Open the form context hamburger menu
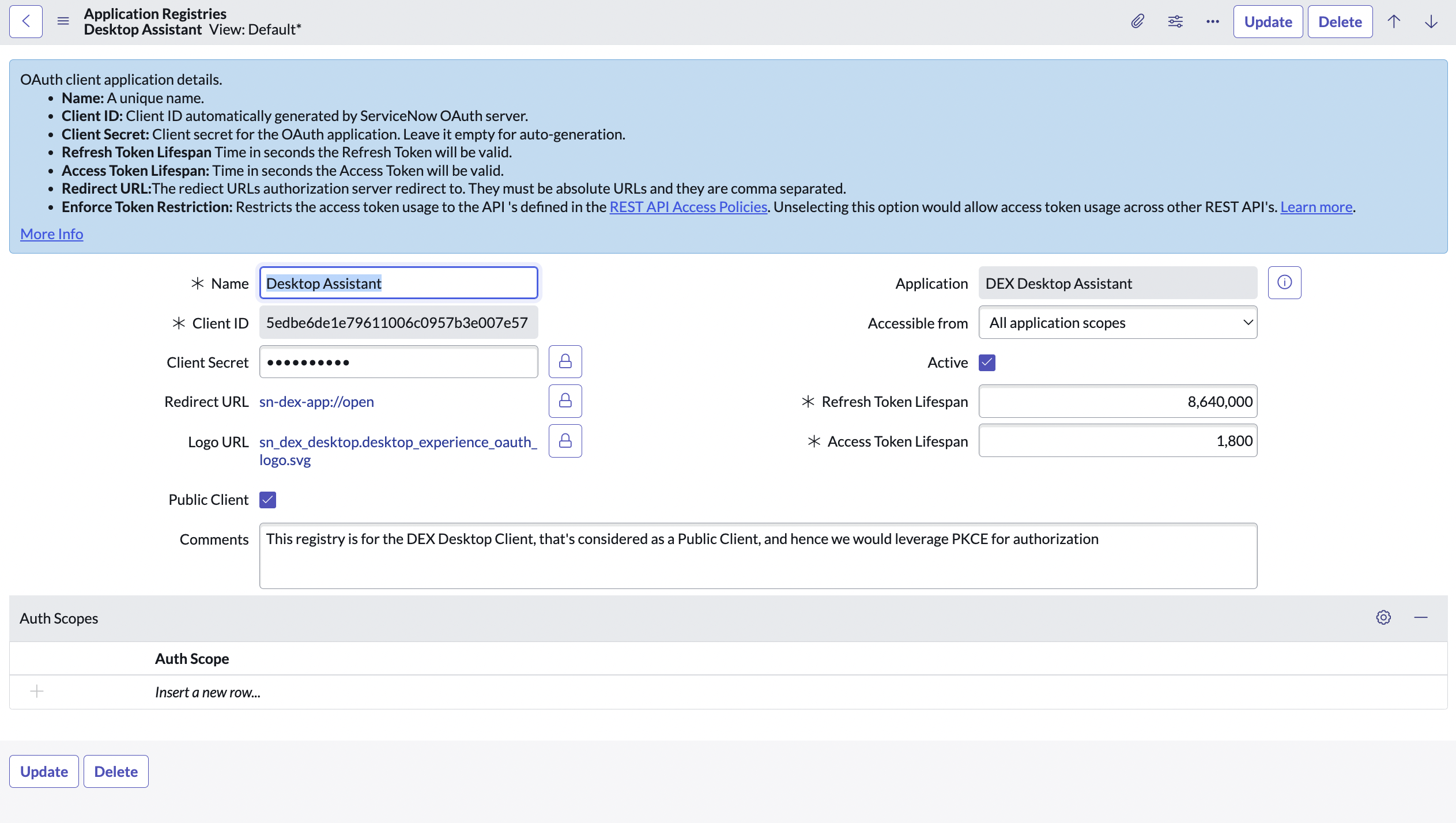The image size is (1456, 823). [63, 22]
